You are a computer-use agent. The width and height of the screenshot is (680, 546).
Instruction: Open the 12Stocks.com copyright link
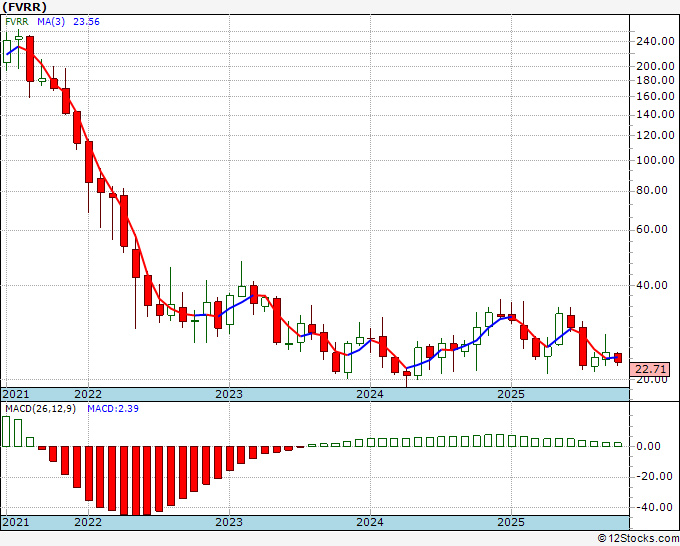pos(638,539)
